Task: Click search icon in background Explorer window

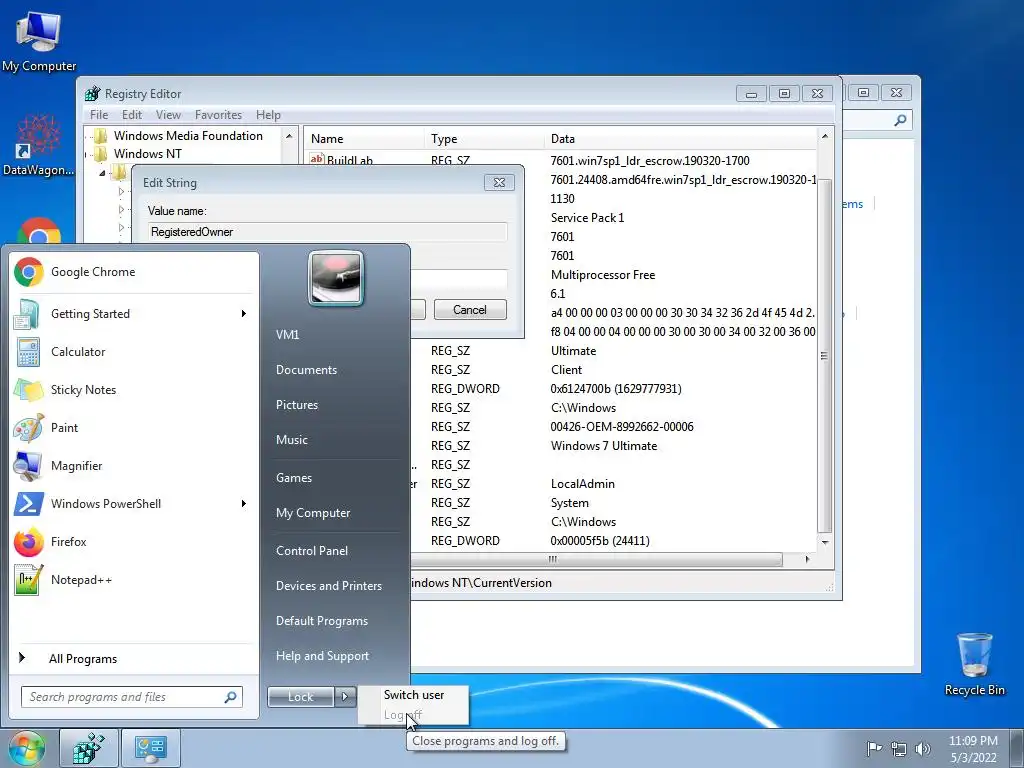Action: tap(900, 120)
